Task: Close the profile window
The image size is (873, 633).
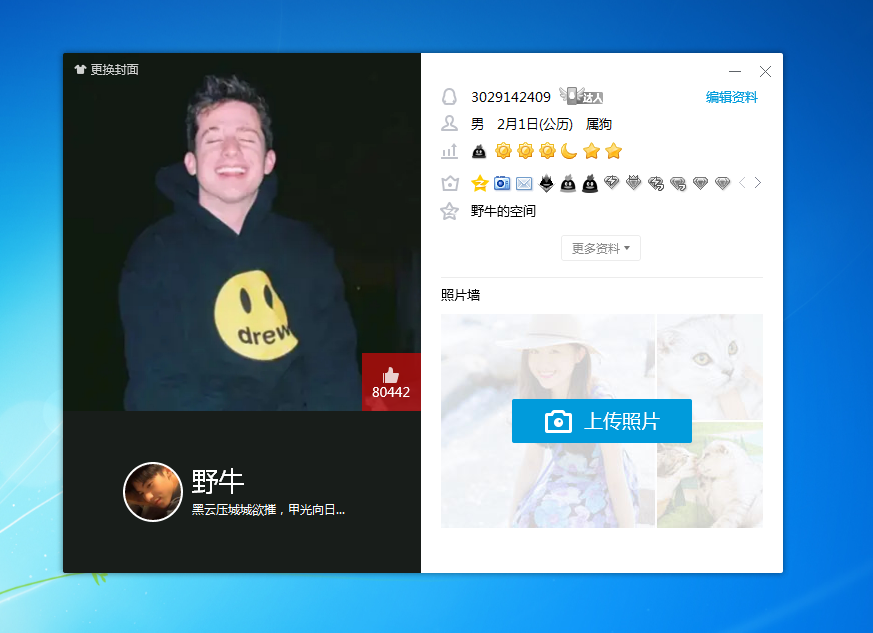Action: [766, 71]
